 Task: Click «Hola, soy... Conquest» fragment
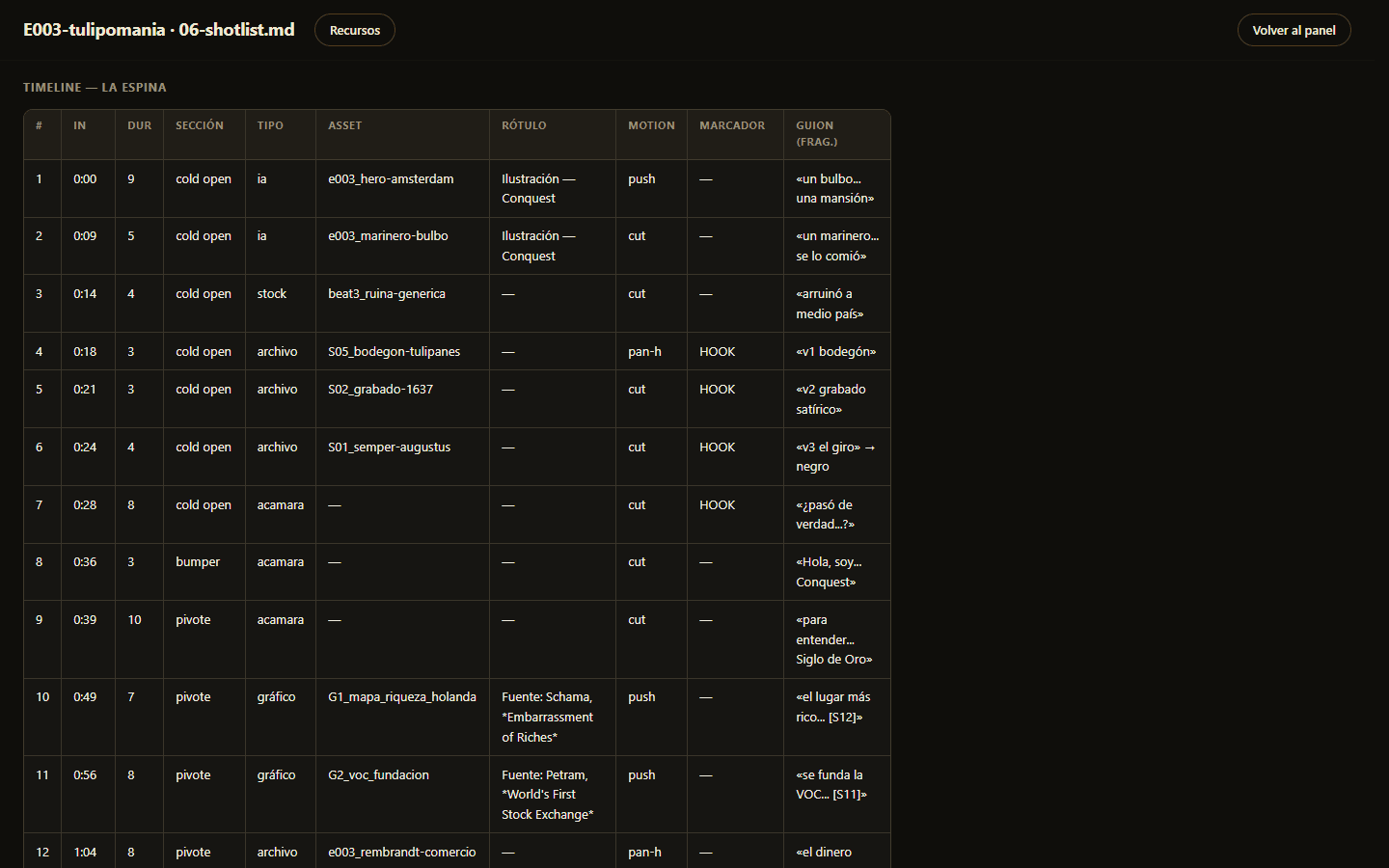(829, 572)
